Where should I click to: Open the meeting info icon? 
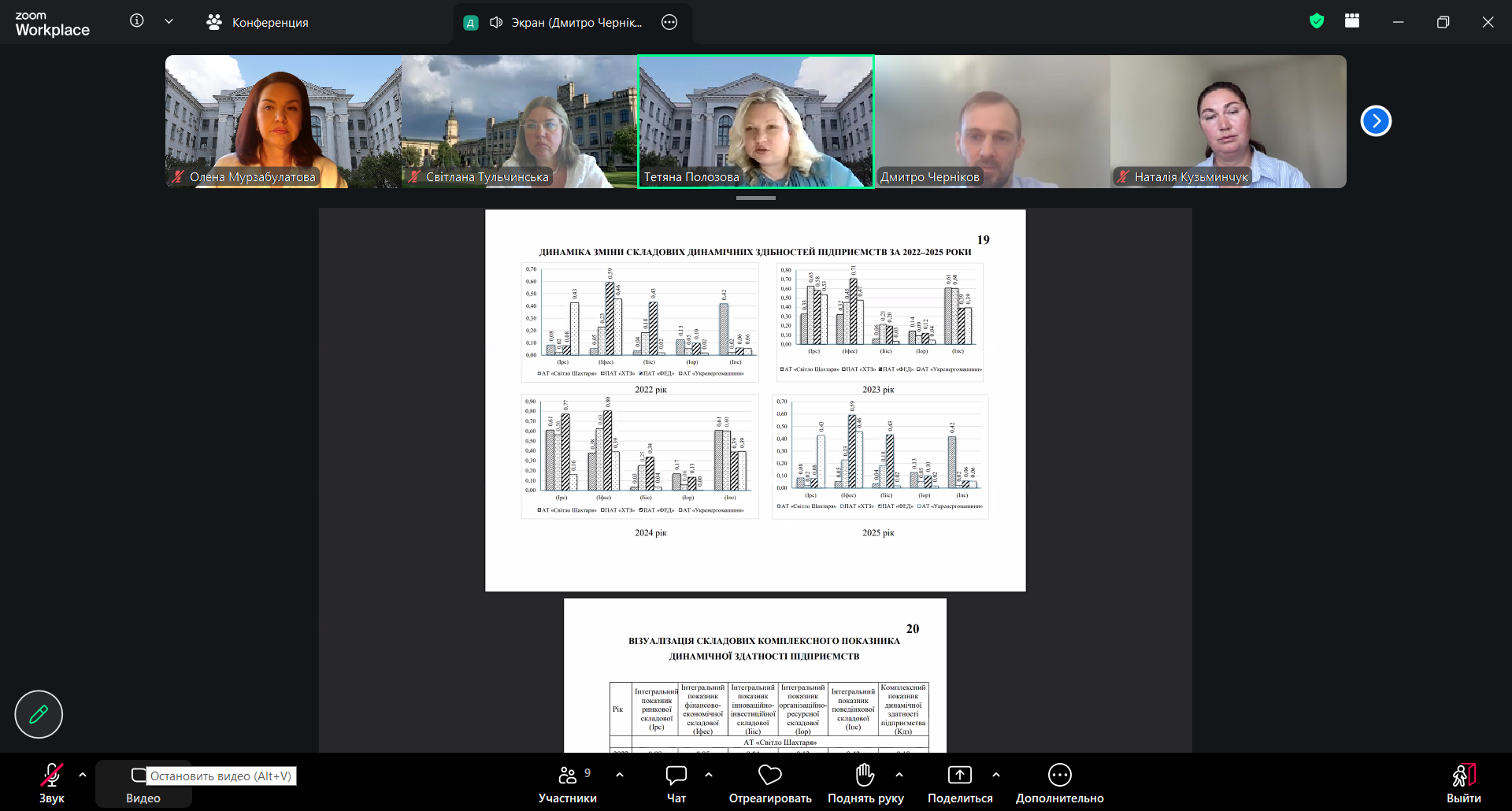tap(137, 21)
